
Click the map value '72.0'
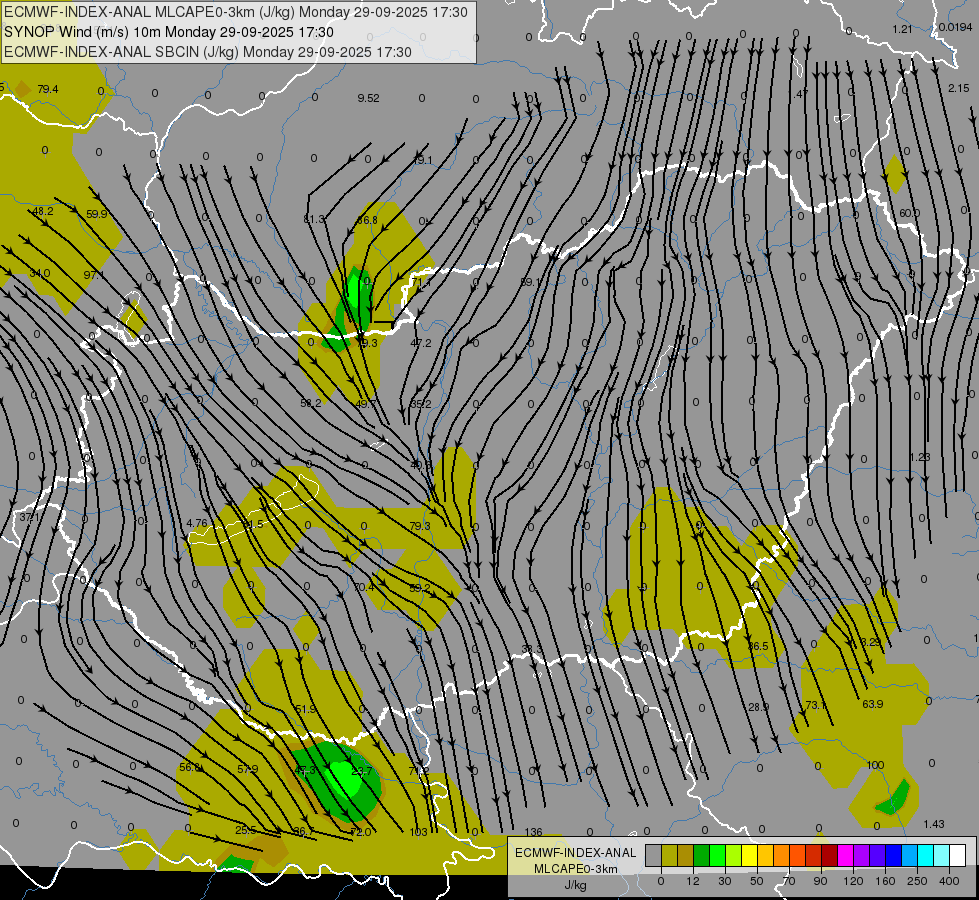pyautogui.click(x=361, y=832)
